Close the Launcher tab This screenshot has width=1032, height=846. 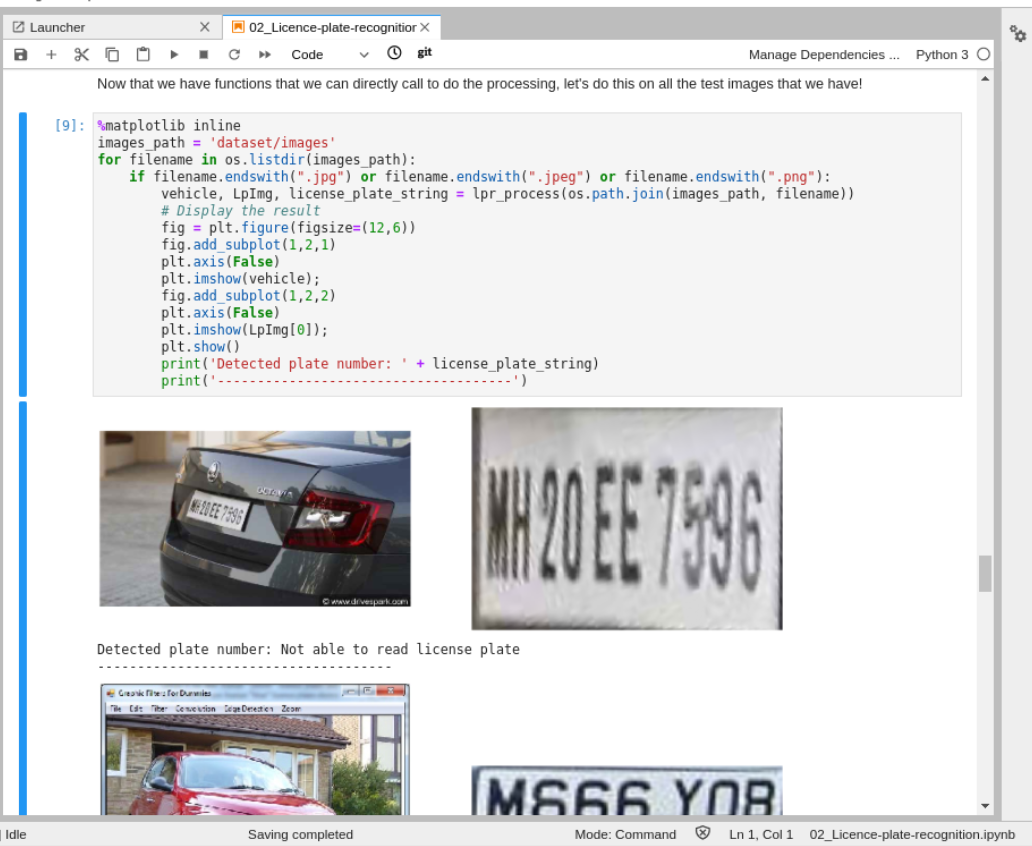(x=205, y=27)
